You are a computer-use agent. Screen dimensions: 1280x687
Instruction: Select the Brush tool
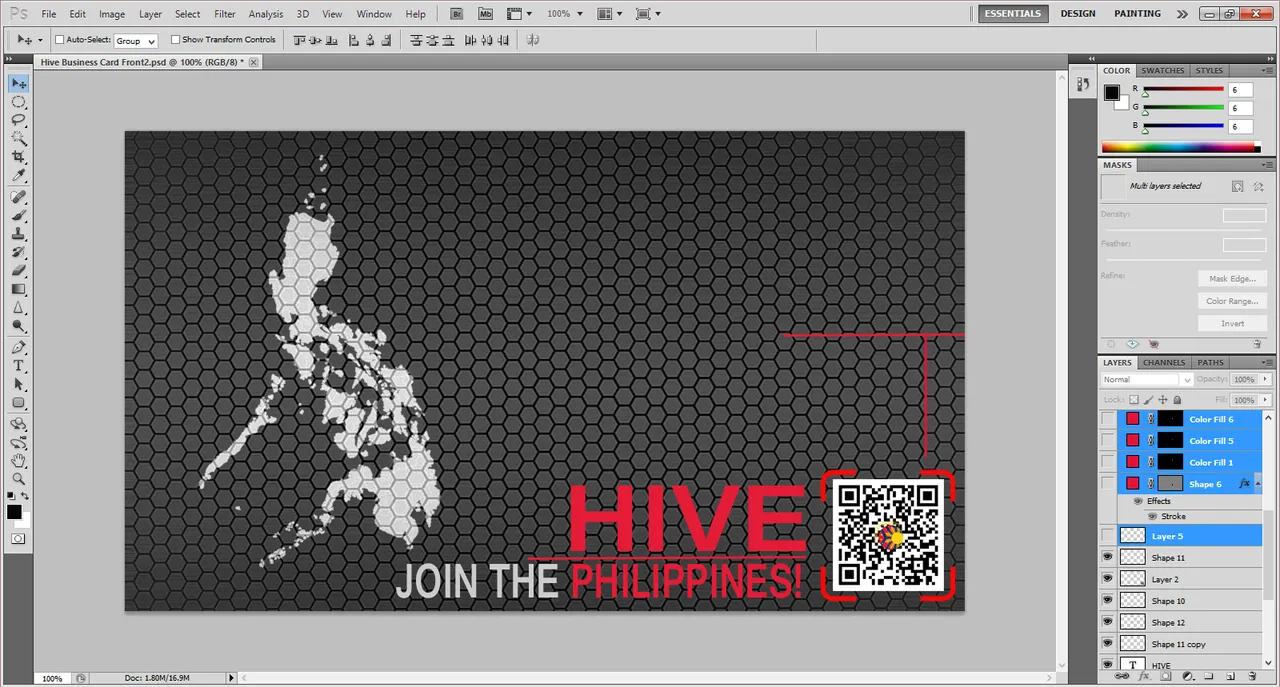pyautogui.click(x=18, y=216)
